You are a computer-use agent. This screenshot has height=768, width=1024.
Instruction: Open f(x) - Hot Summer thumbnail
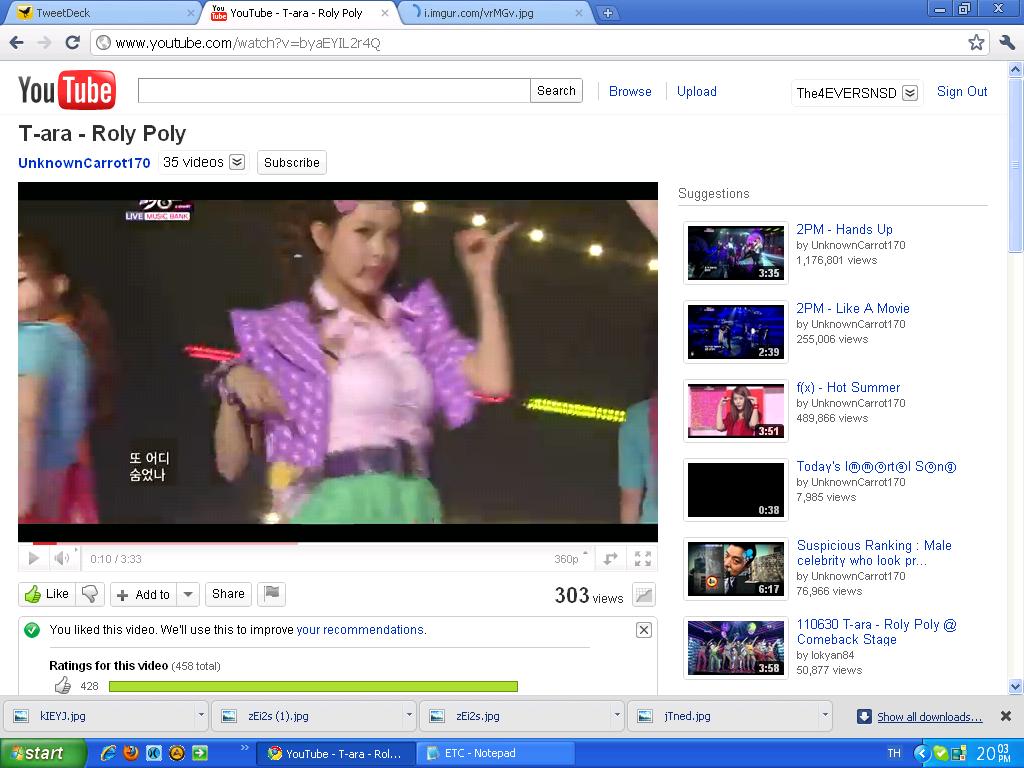click(x=735, y=411)
